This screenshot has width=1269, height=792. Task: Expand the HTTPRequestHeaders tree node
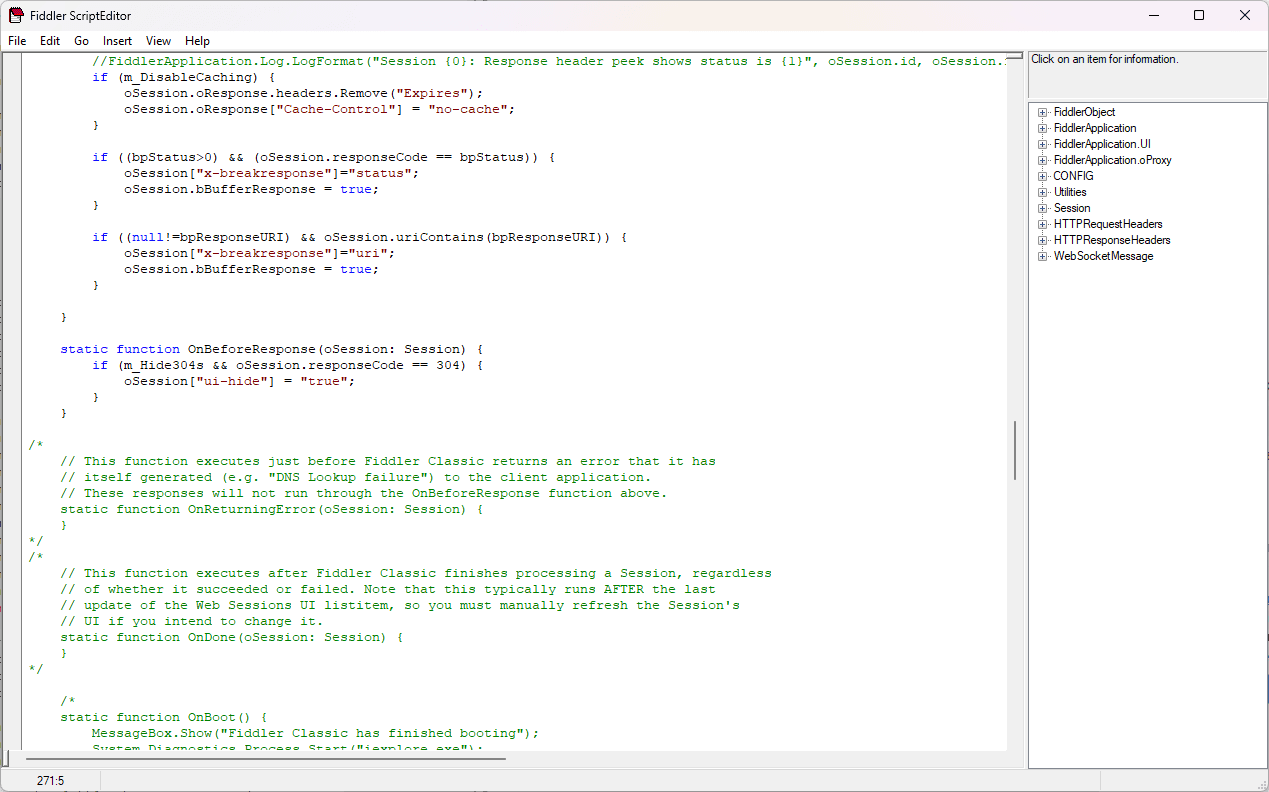click(x=1043, y=224)
